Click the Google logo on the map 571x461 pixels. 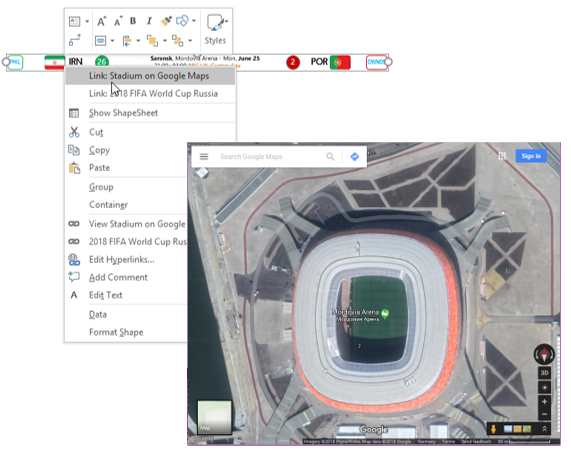point(373,430)
